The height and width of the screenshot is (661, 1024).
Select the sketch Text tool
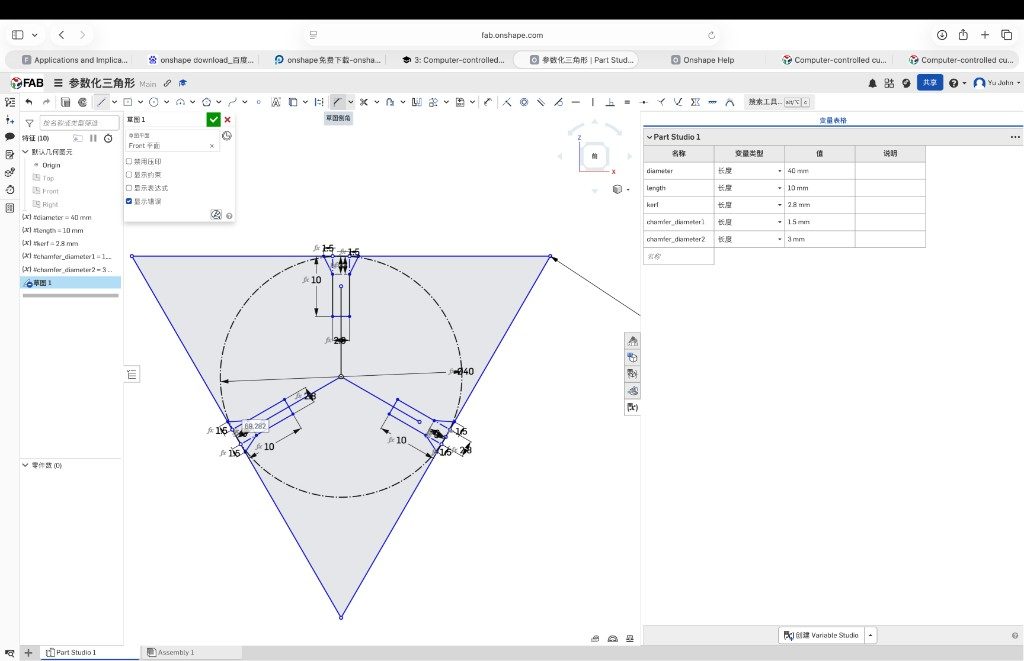(x=276, y=102)
